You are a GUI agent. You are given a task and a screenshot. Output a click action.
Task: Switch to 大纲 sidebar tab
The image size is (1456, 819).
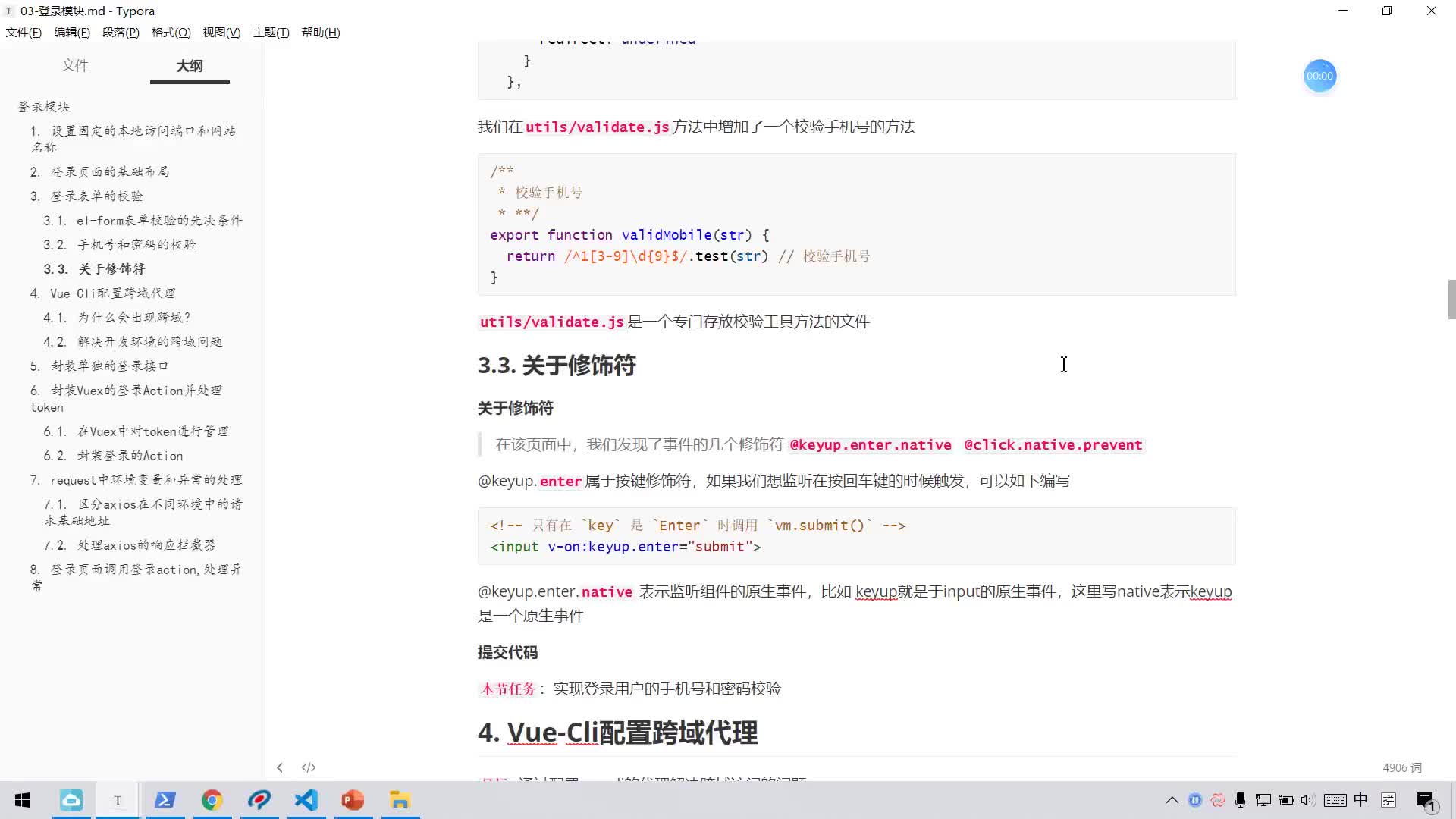[190, 66]
